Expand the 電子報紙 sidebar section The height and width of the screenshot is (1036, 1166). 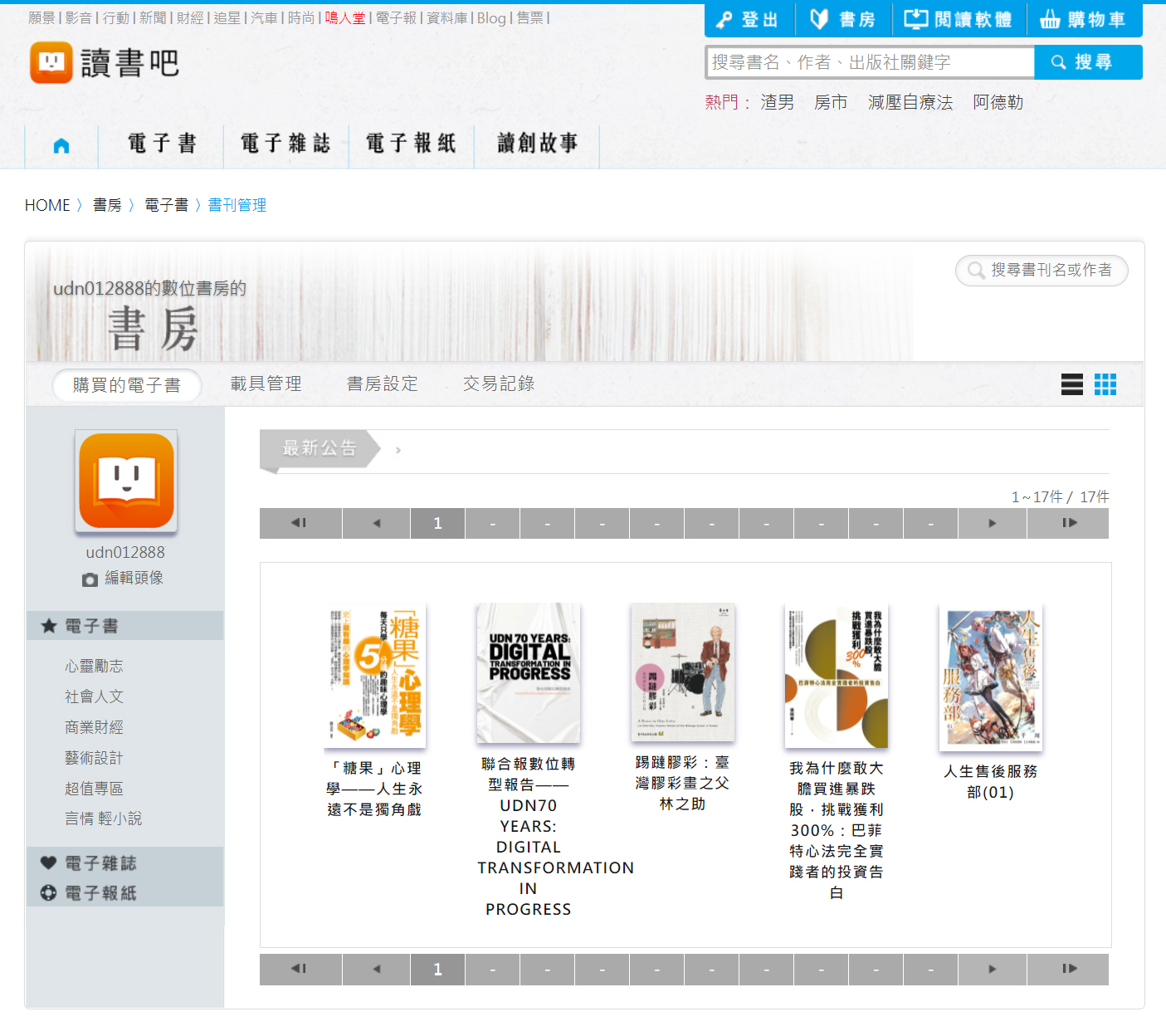pos(100,893)
